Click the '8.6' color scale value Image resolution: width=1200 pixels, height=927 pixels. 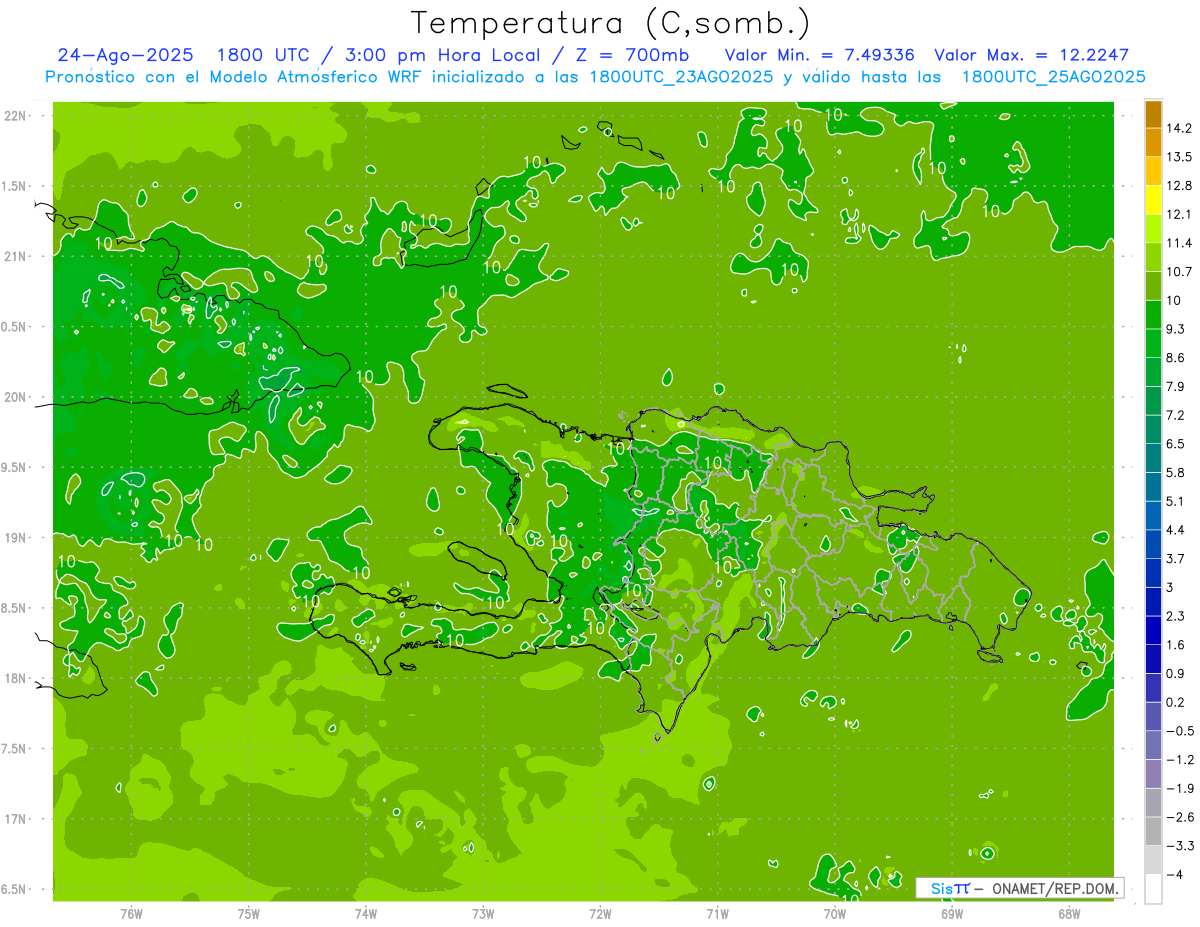point(1176,358)
